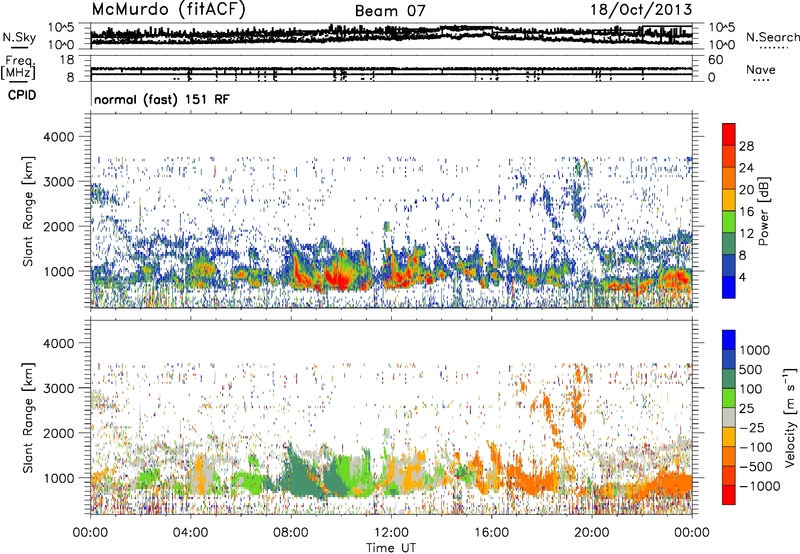Click the "−500" tick on the Velocity color bar
Image resolution: width=800 pixels, height=554 pixels.
(x=756, y=467)
